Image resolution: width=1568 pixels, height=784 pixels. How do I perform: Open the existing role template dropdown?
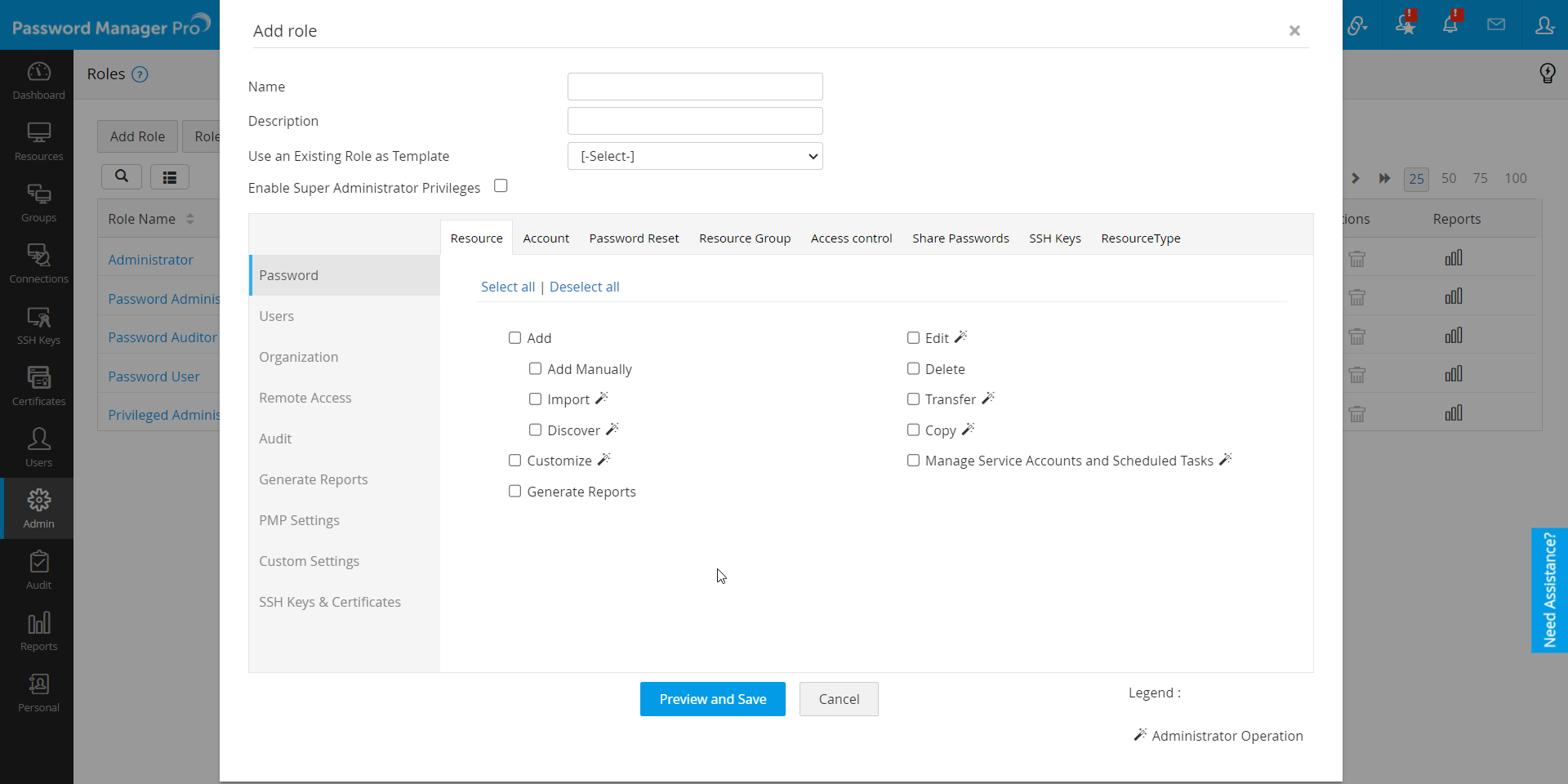695,156
